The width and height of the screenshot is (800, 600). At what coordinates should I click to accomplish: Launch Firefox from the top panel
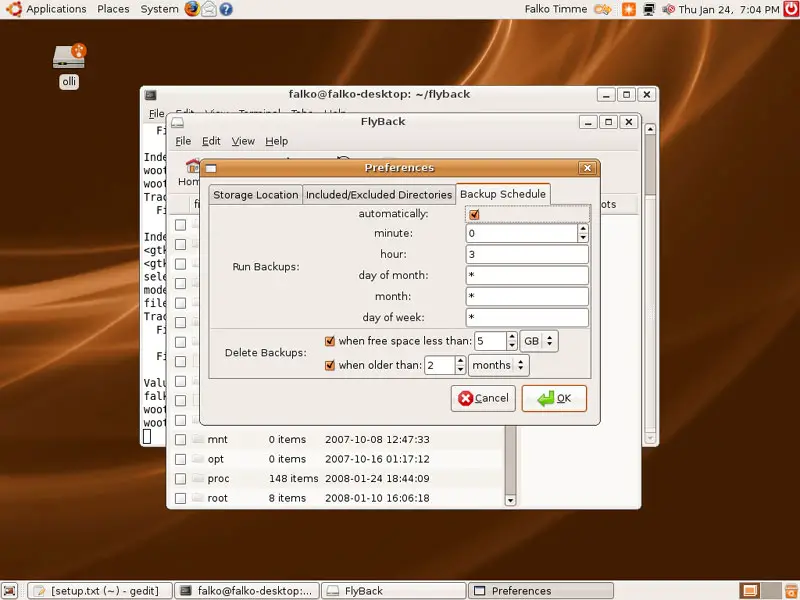(192, 9)
